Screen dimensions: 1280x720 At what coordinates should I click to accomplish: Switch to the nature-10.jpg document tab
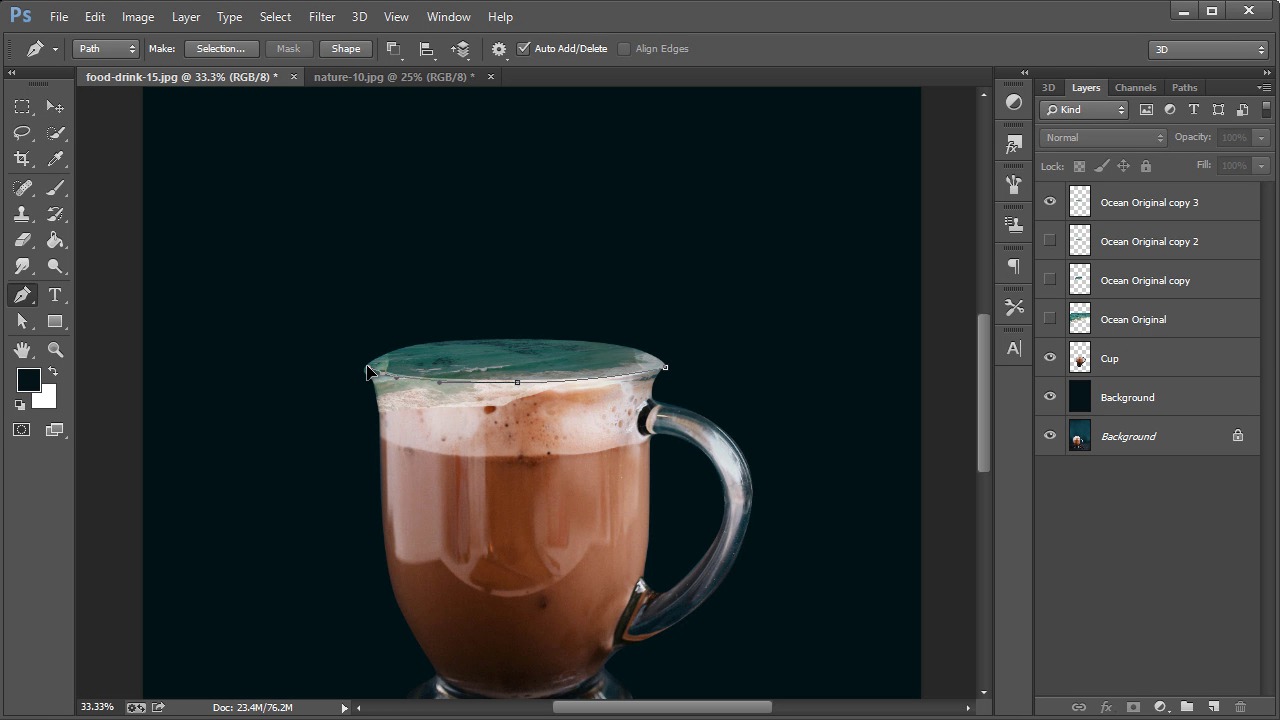(393, 77)
